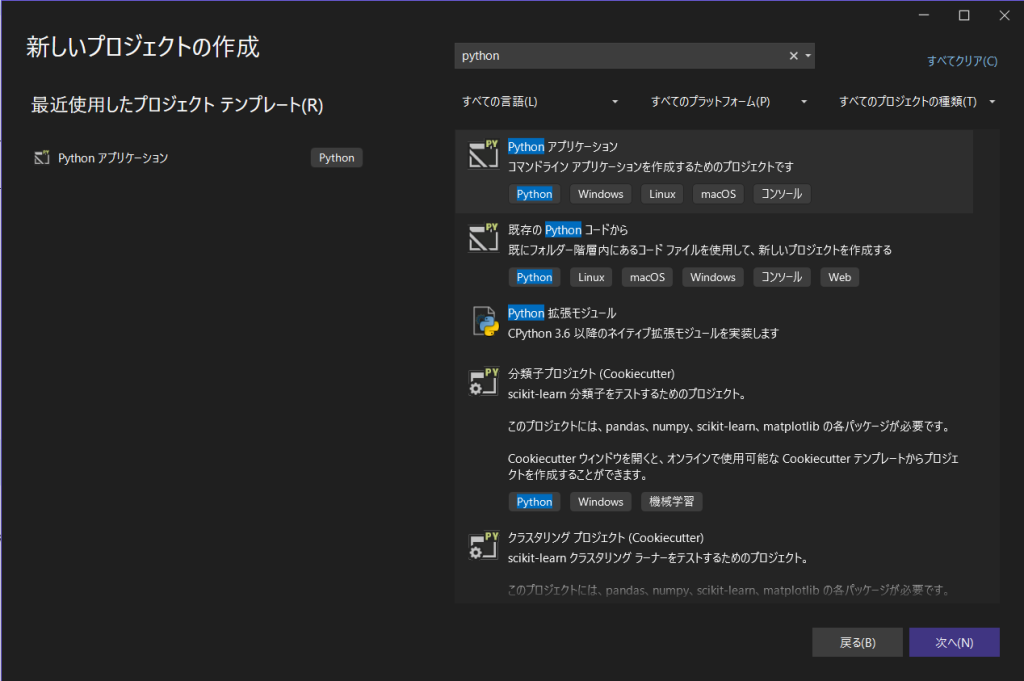Click the 既存の Python コードから template icon
The width and height of the screenshot is (1024, 681).
pos(484,238)
